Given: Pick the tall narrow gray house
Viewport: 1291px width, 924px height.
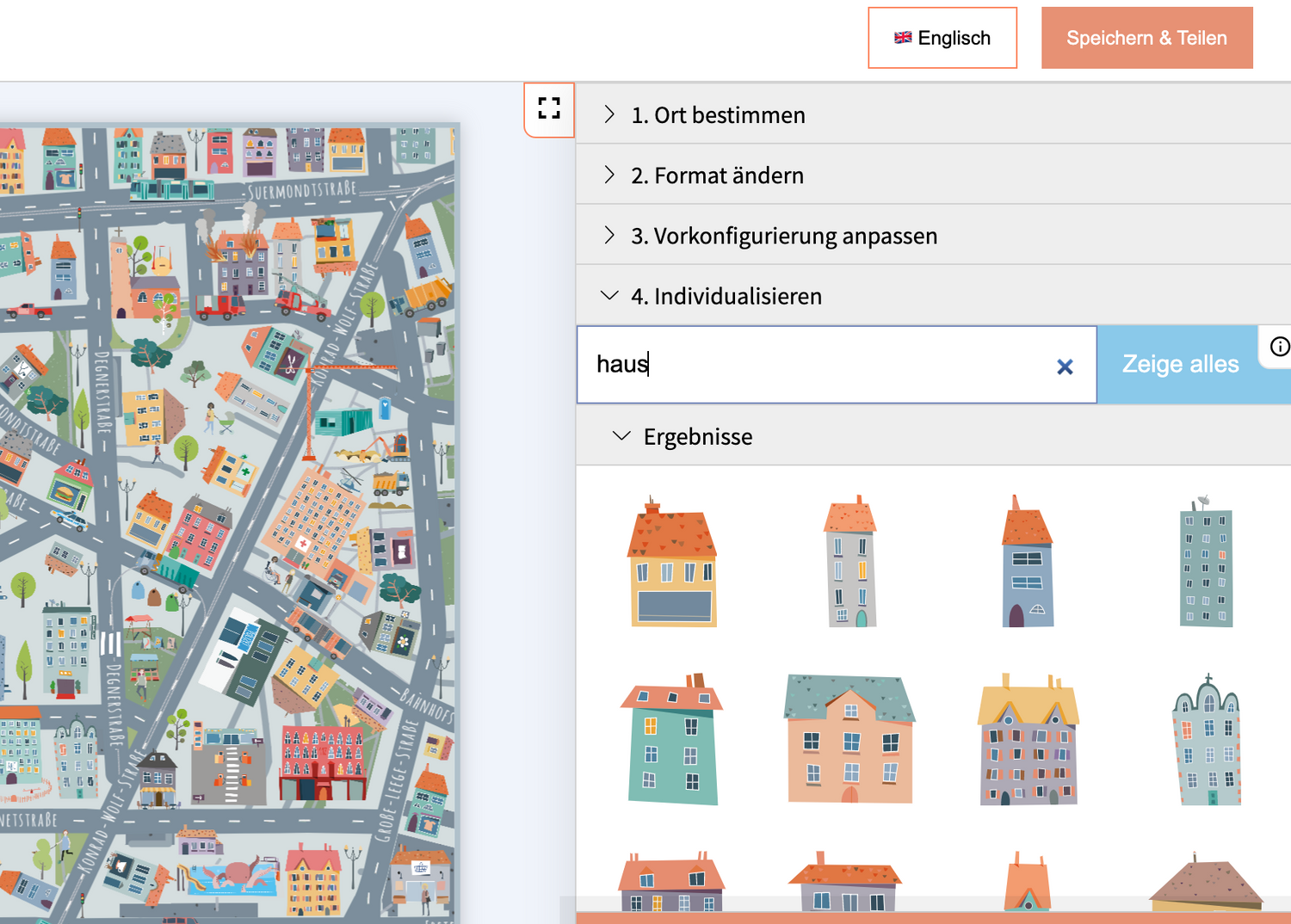Looking at the screenshot, I should 850,563.
